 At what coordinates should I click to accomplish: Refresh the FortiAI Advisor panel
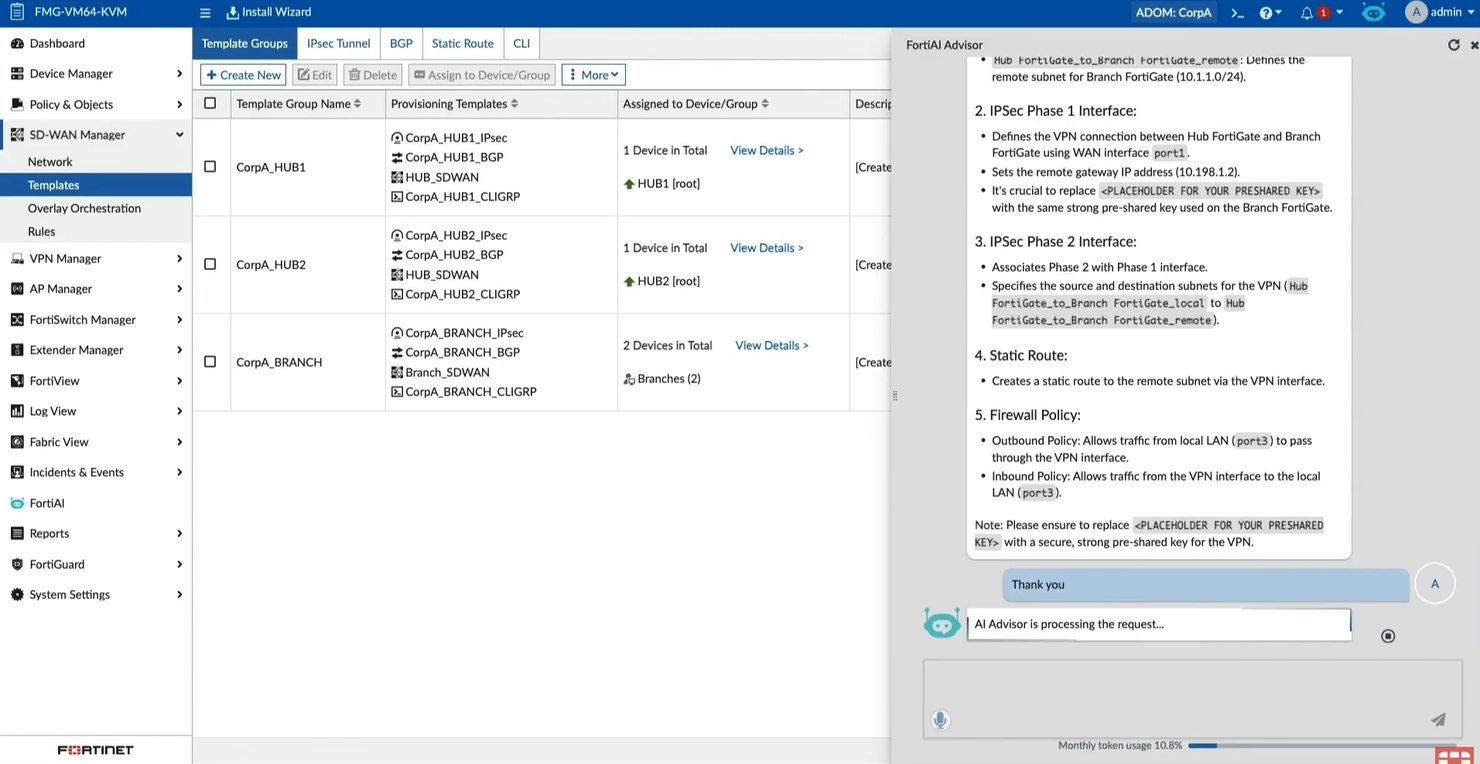(1455, 44)
